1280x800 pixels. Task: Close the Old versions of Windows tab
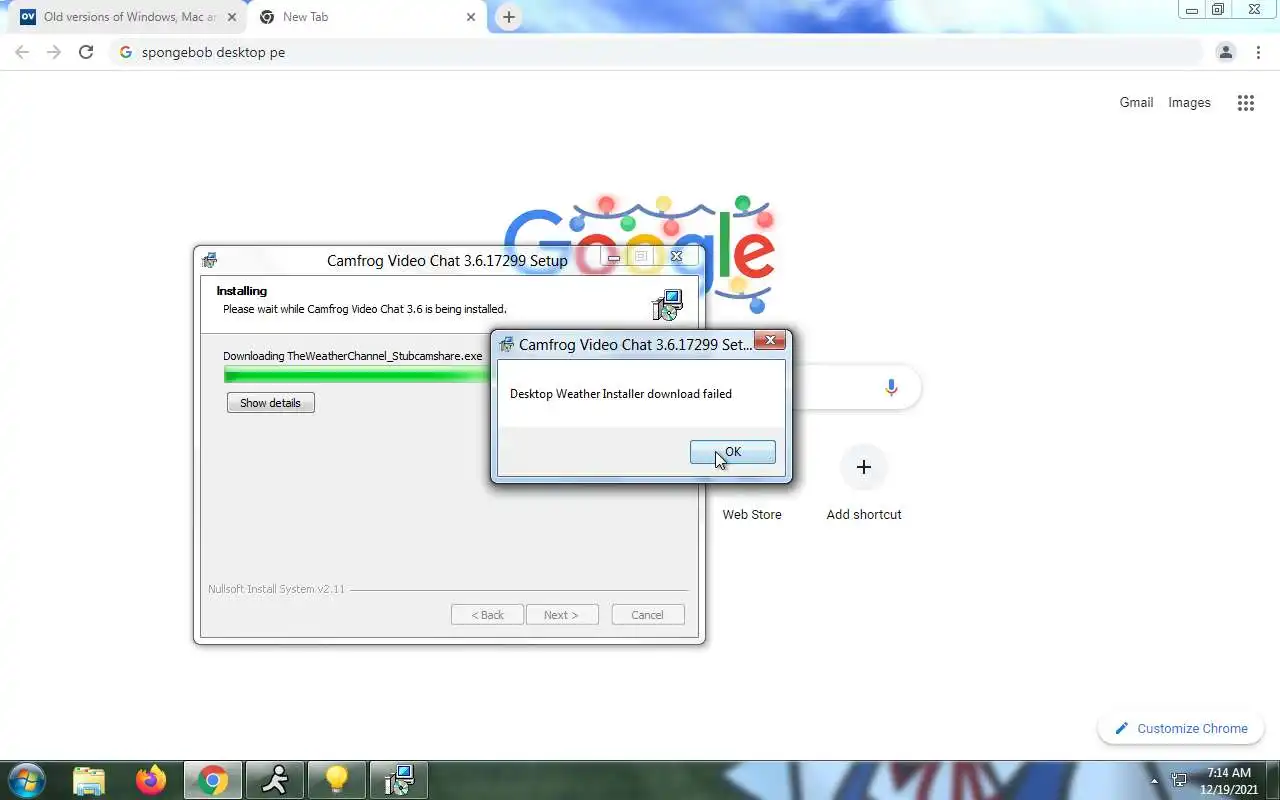coord(232,17)
